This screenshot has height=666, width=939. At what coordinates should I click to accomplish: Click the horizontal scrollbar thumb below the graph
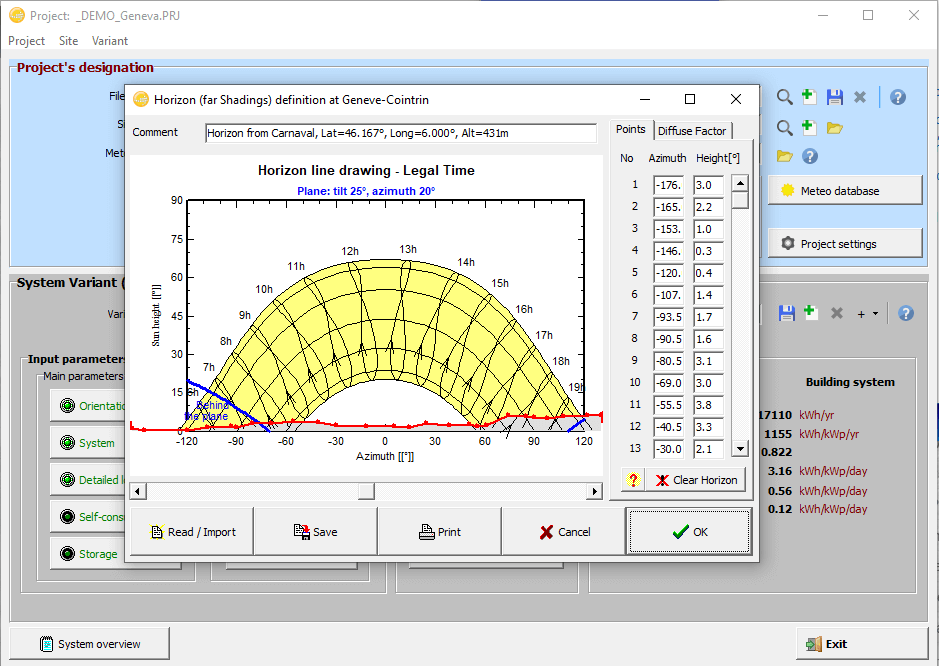coord(366,491)
